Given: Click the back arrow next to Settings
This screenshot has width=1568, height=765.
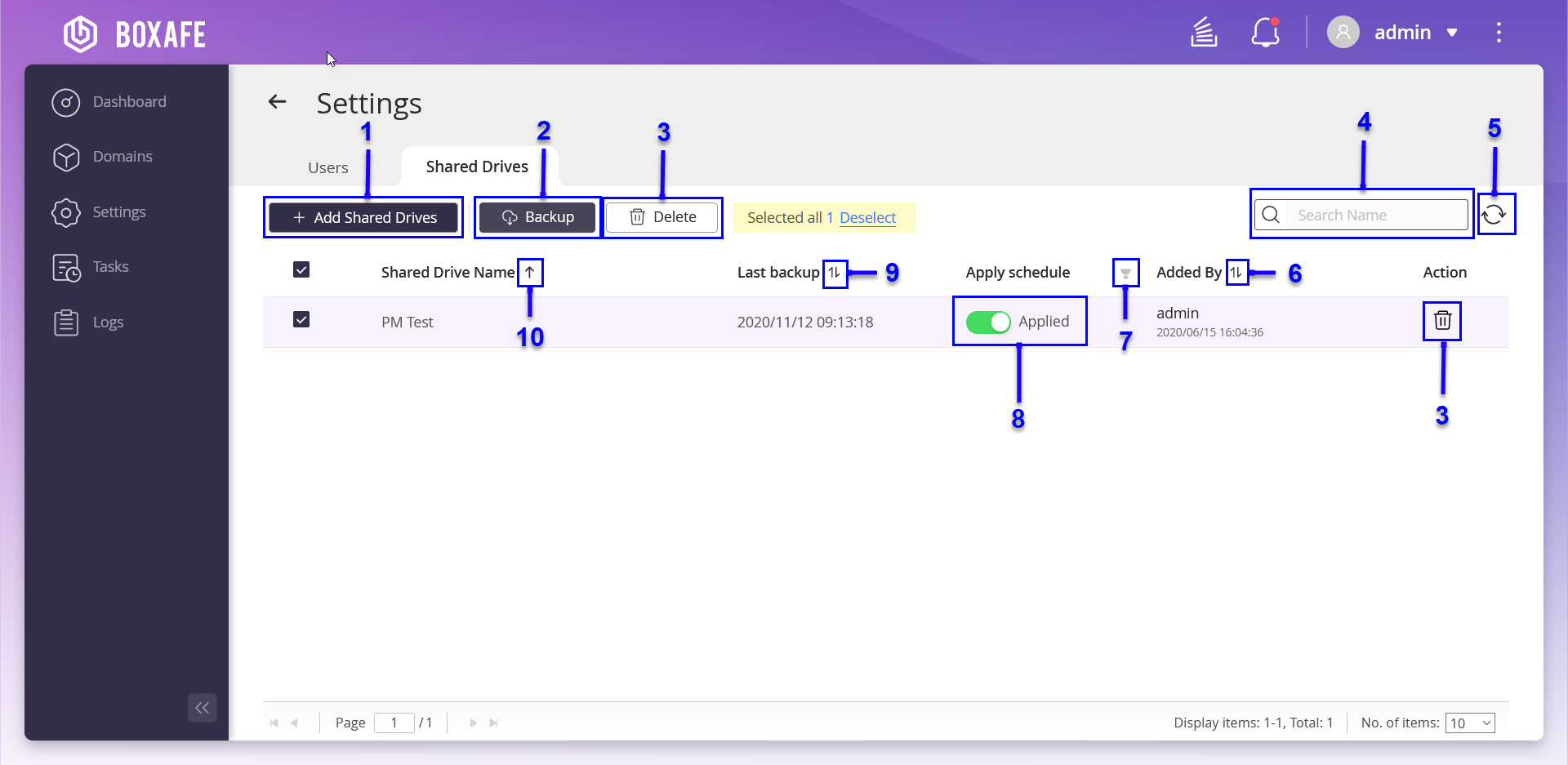Looking at the screenshot, I should (278, 102).
